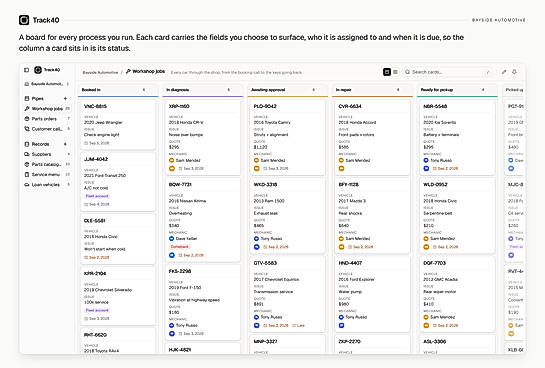Click the Suppliers truck icon
The height and width of the screenshot is (368, 545).
pyautogui.click(x=27, y=154)
